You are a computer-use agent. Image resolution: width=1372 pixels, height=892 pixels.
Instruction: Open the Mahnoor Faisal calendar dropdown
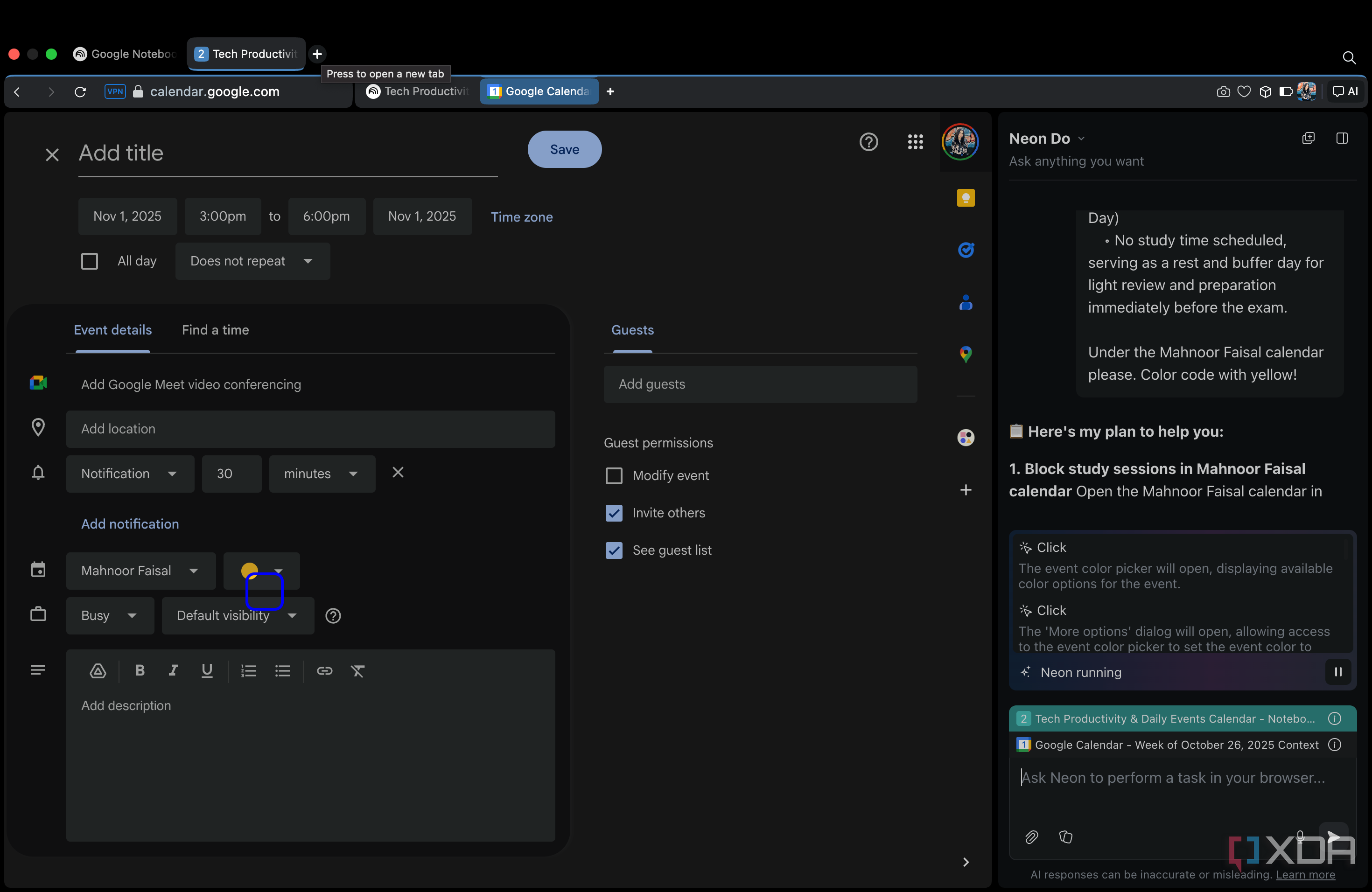tap(140, 571)
